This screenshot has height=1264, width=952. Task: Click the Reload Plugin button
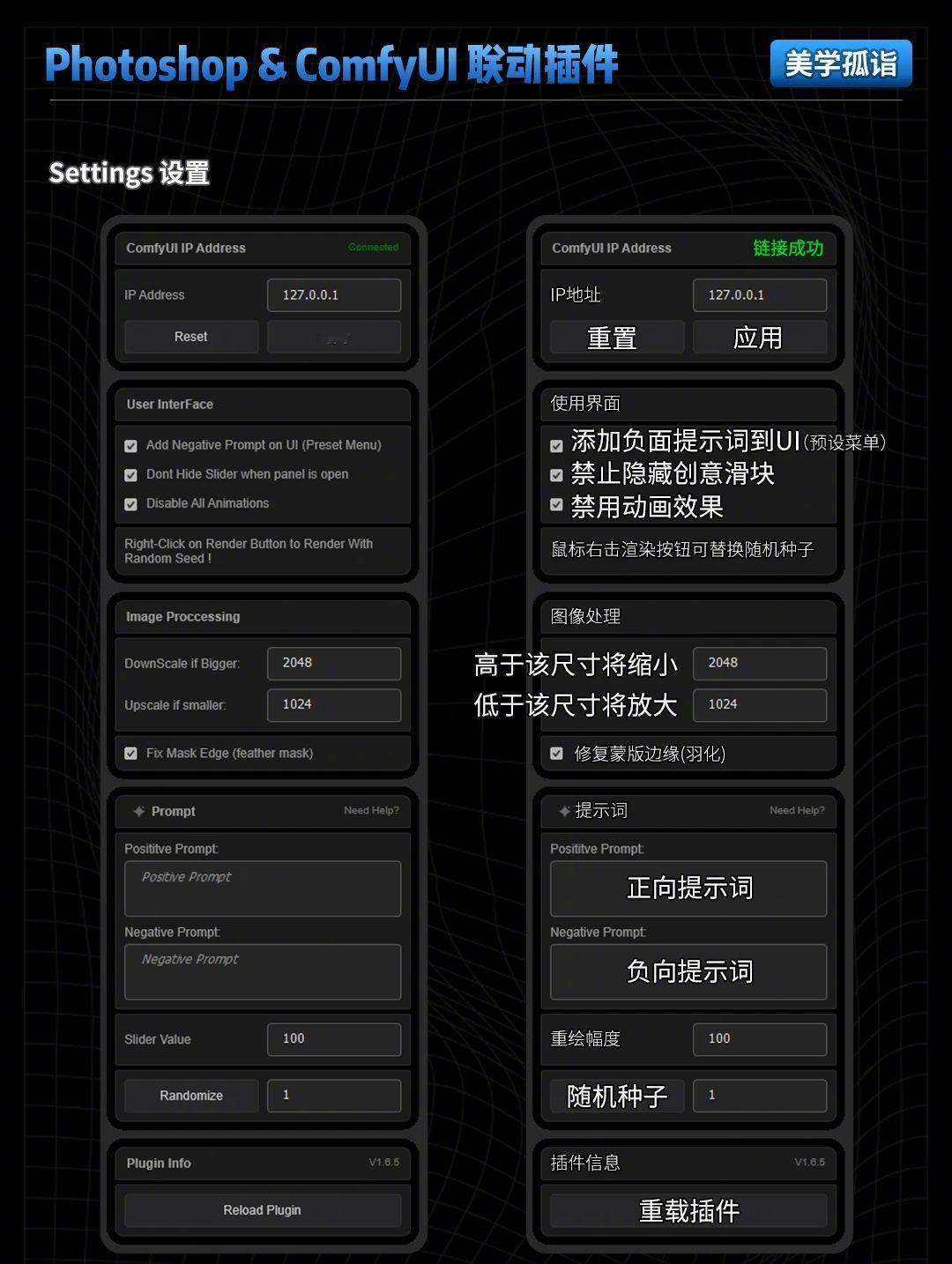coord(263,1210)
